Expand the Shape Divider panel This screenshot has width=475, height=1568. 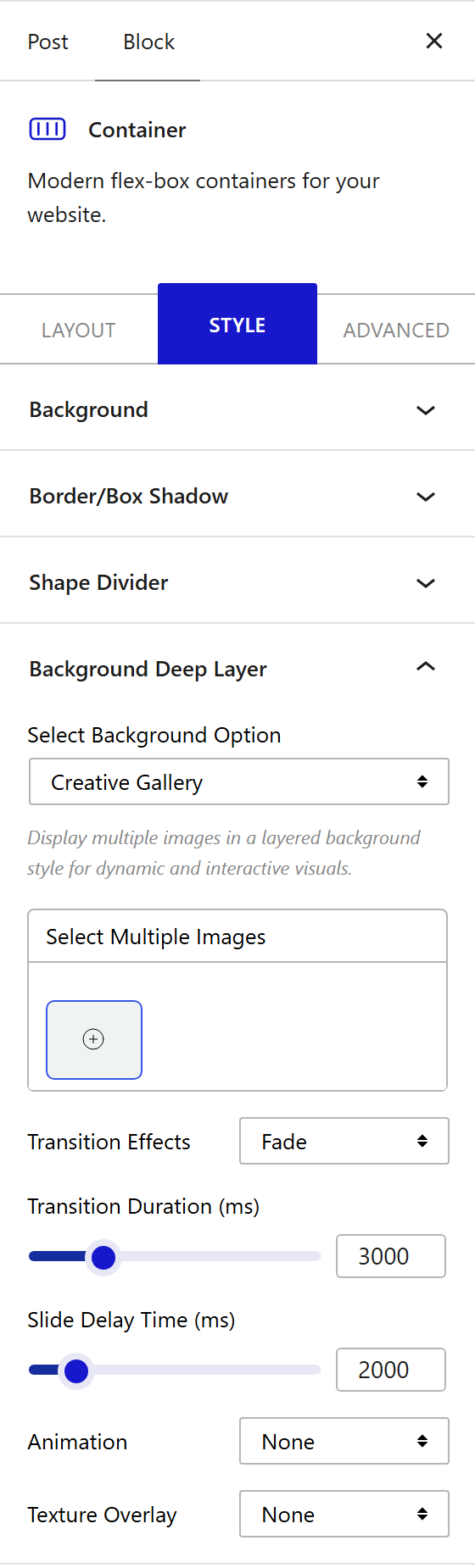237,582
